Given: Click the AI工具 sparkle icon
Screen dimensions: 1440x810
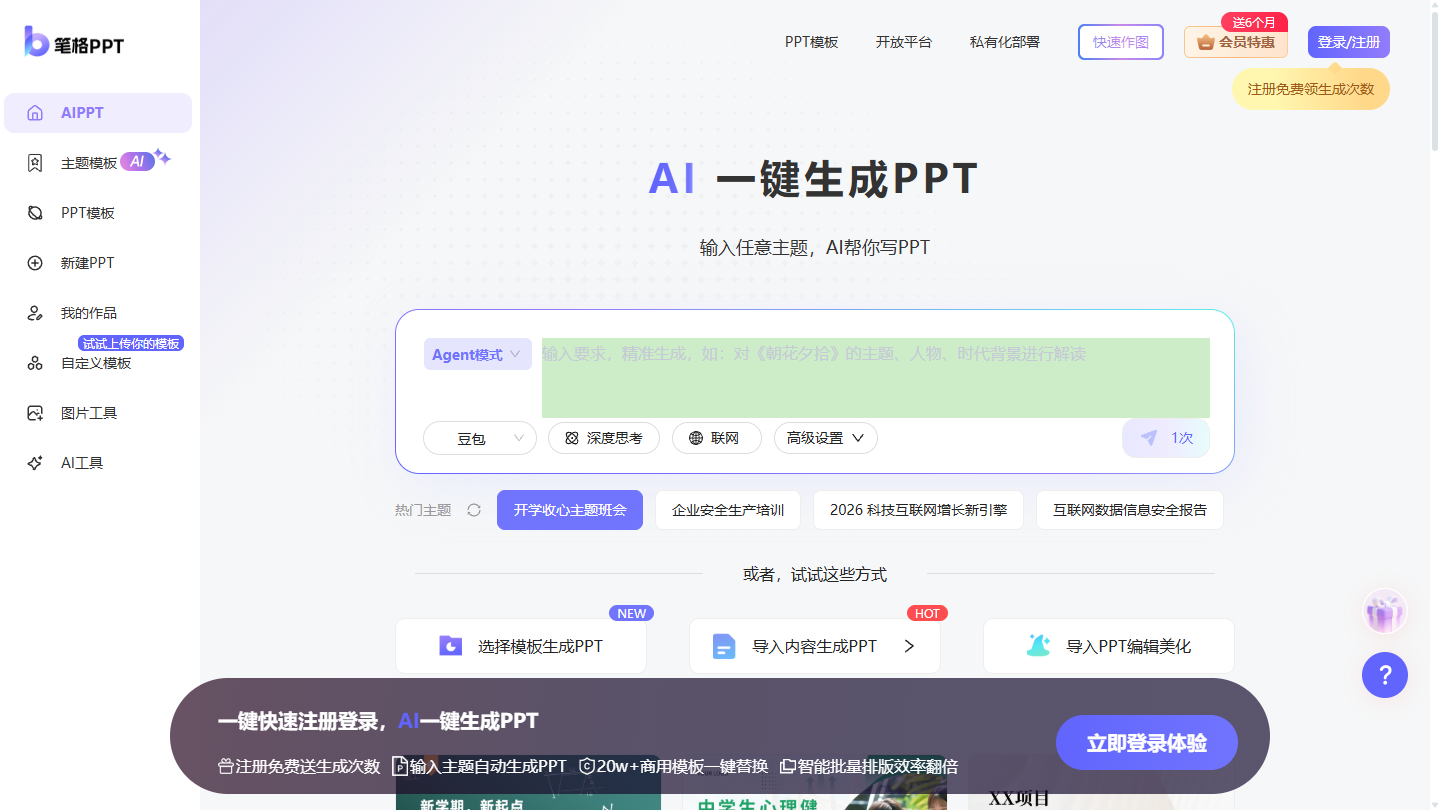Looking at the screenshot, I should (35, 463).
